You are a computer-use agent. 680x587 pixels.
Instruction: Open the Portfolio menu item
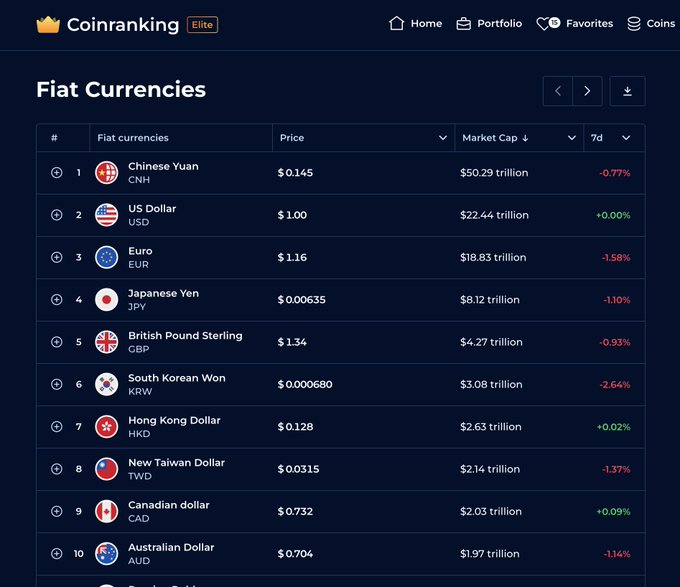(489, 24)
